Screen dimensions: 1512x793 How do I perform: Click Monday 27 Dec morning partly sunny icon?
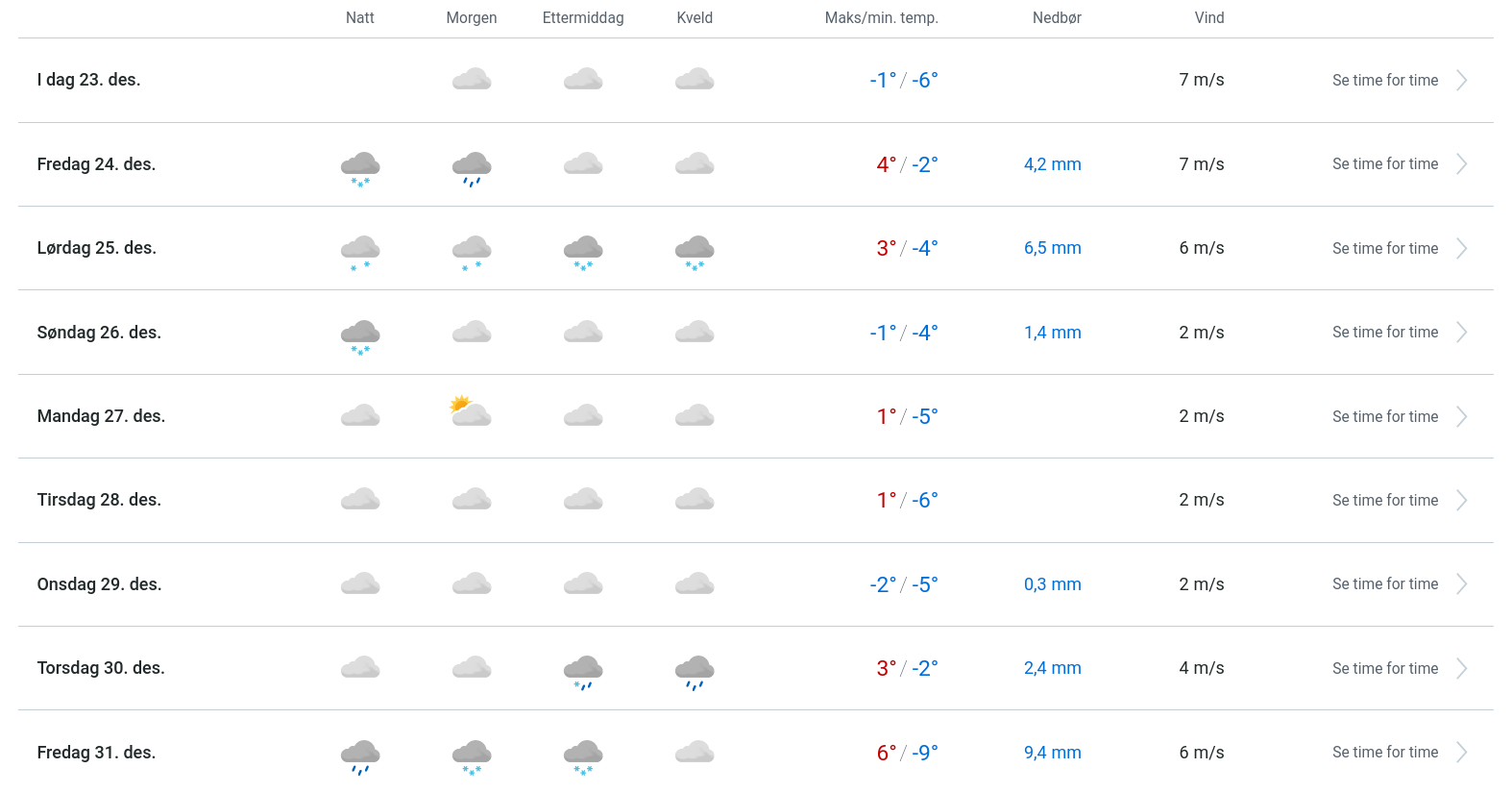tap(471, 411)
